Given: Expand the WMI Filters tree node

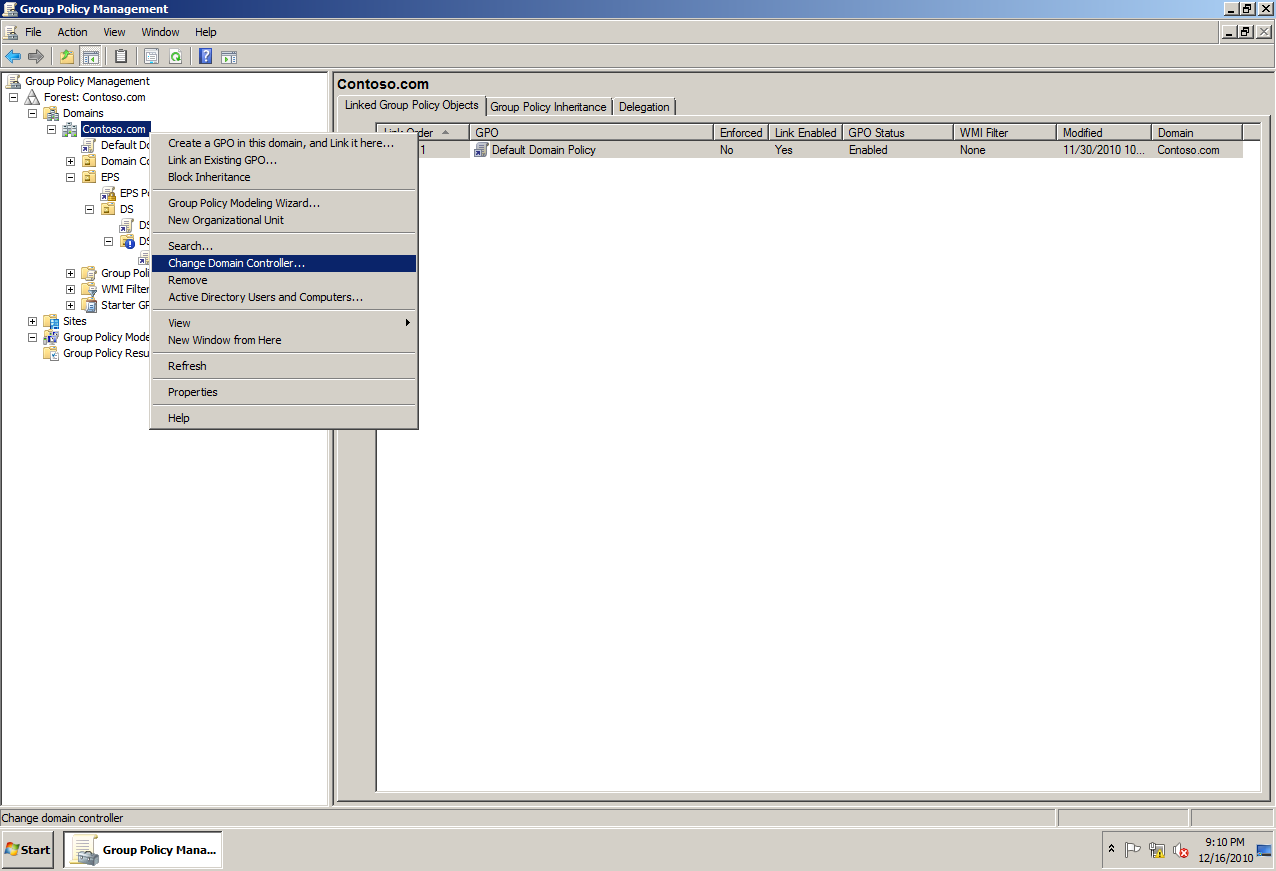Looking at the screenshot, I should 70,289.
